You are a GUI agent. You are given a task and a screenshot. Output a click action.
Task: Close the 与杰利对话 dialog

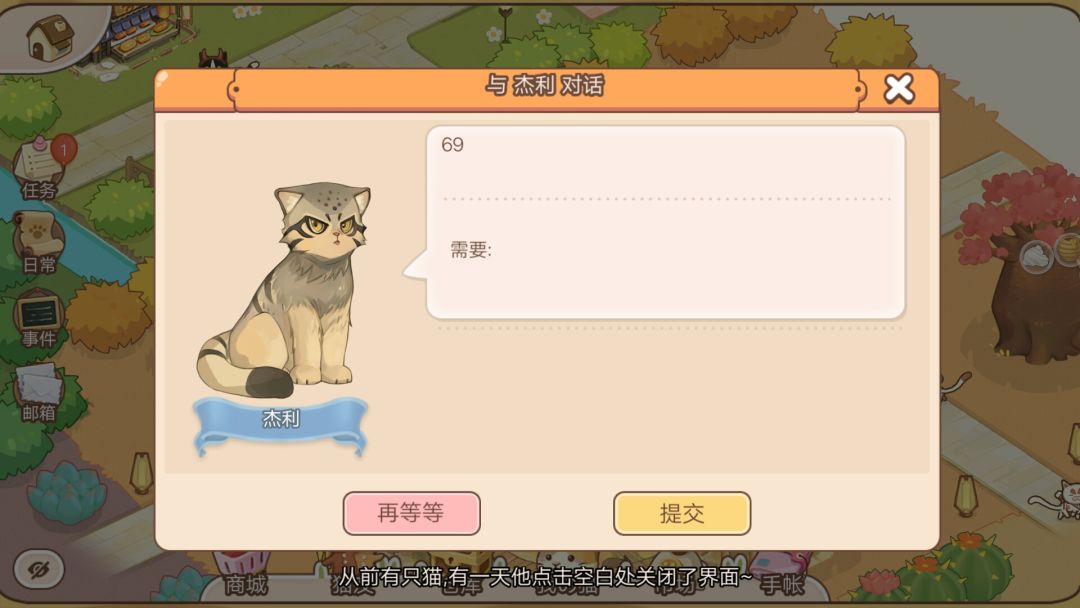pyautogui.click(x=899, y=88)
